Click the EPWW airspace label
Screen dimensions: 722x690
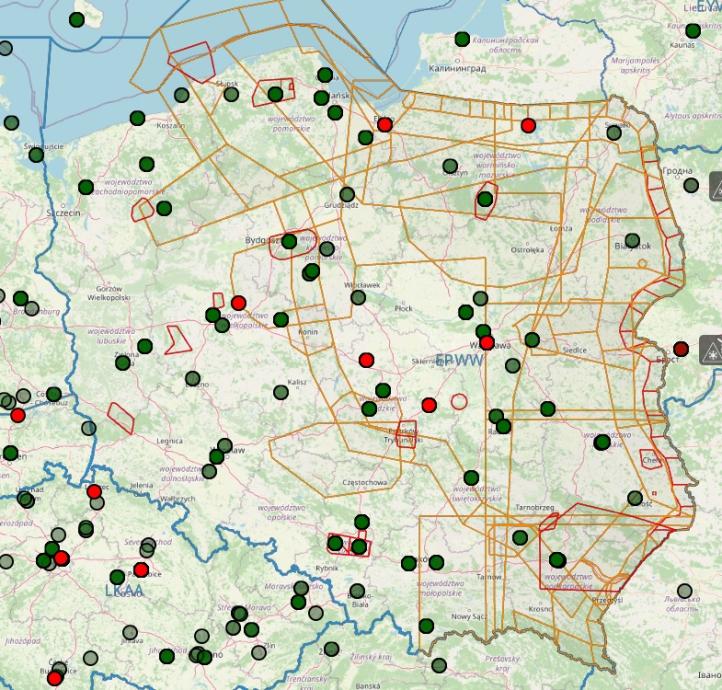(460, 360)
